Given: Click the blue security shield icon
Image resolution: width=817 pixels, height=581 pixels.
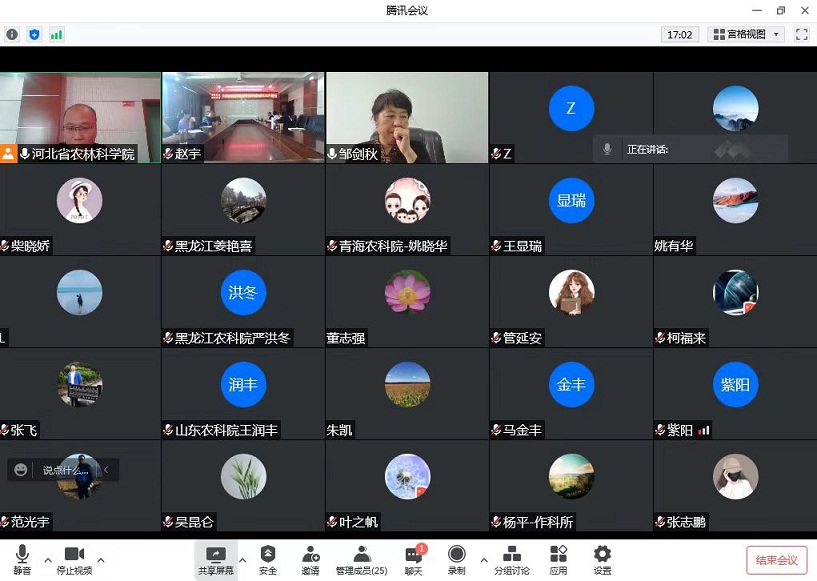Looking at the screenshot, I should pyautogui.click(x=34, y=34).
